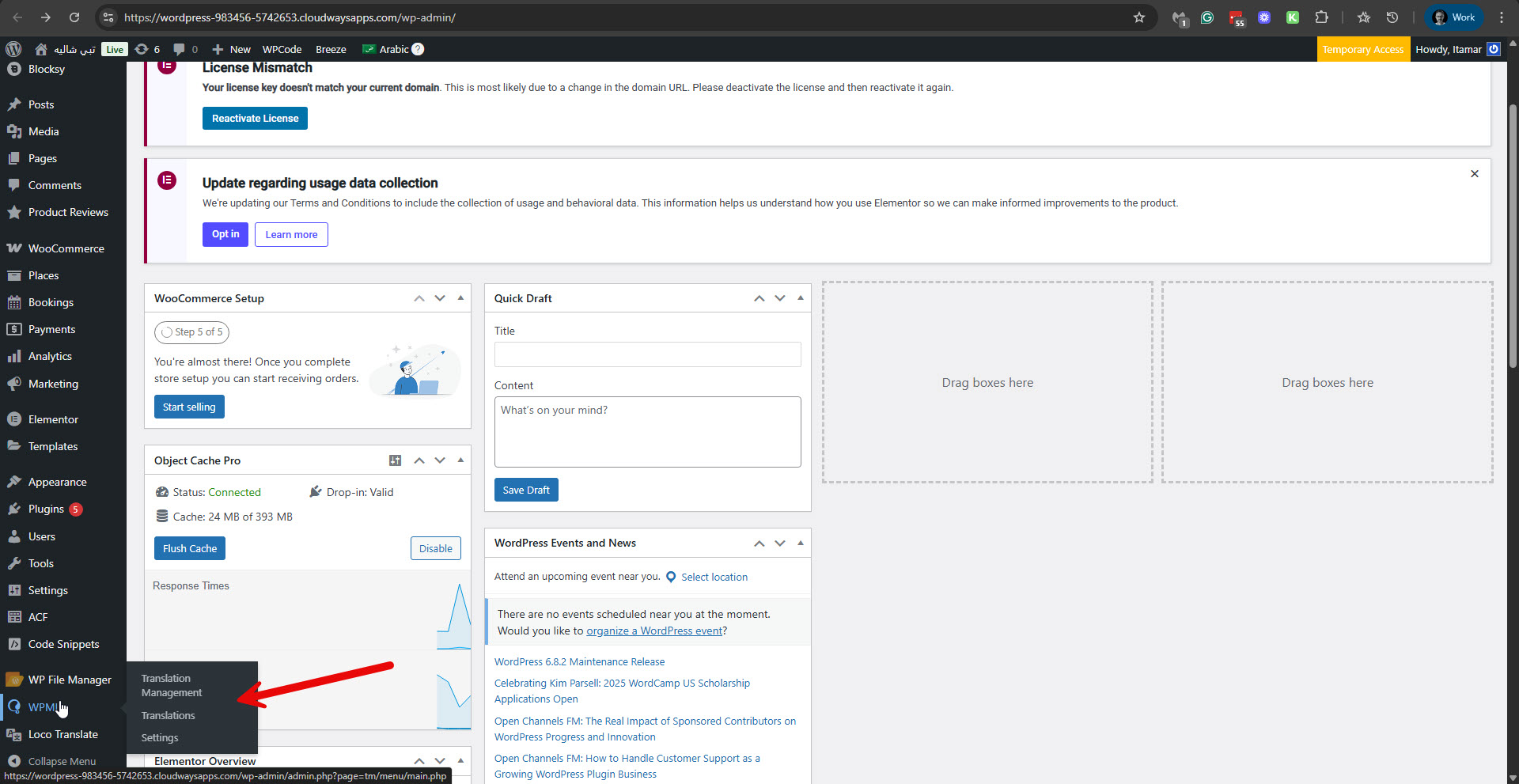Toggle the Live site status badge
The width and height of the screenshot is (1519, 784).
pyautogui.click(x=115, y=49)
